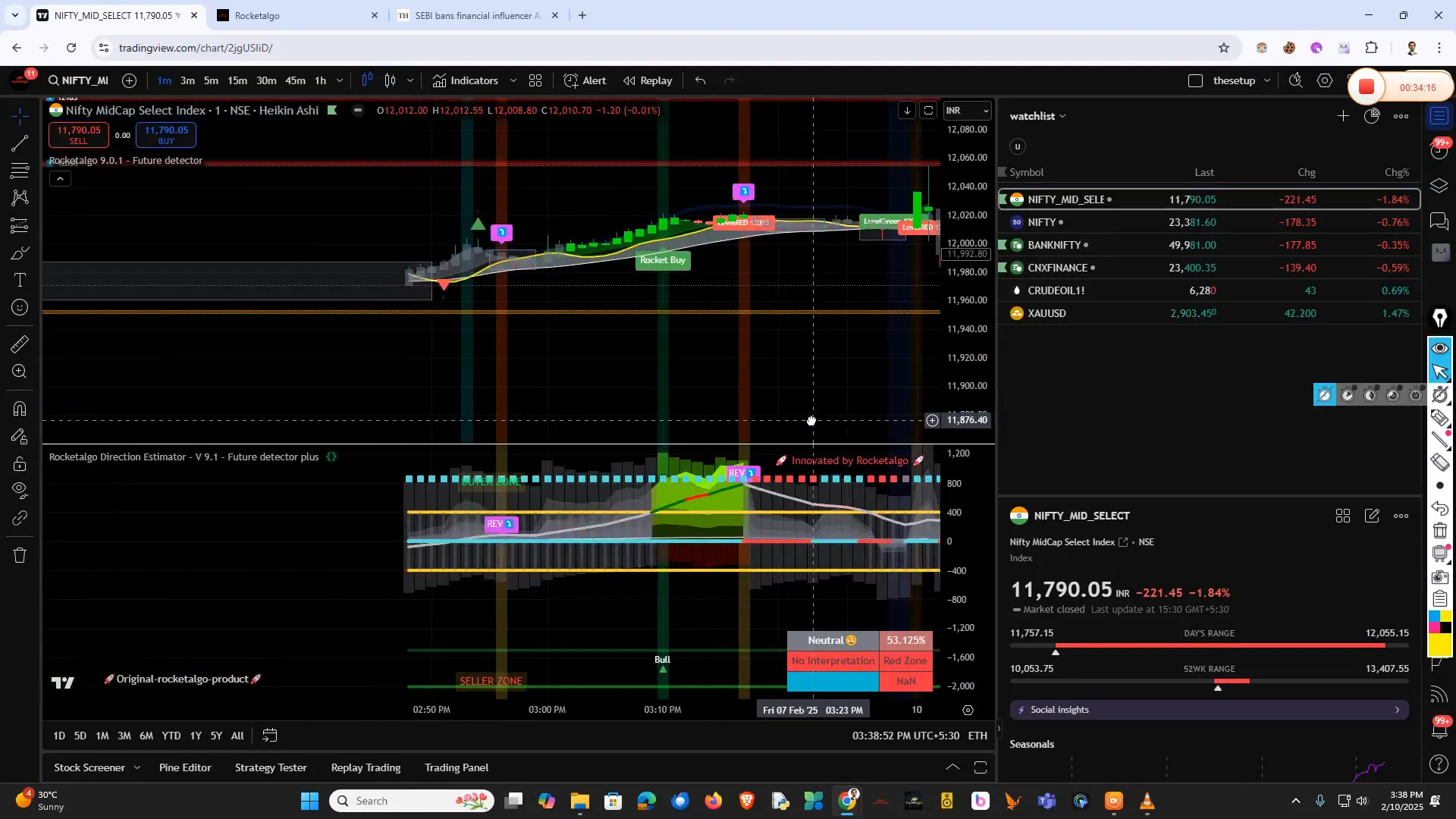Start Bar Replay mode
Viewport: 1456px width, 819px height.
coord(648,80)
